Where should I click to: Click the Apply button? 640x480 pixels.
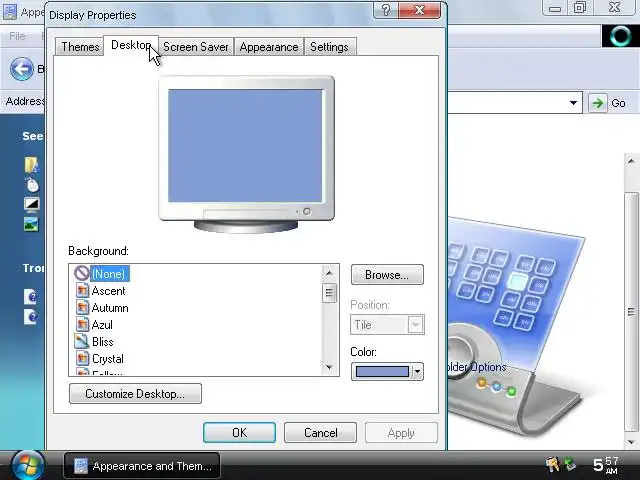point(401,433)
